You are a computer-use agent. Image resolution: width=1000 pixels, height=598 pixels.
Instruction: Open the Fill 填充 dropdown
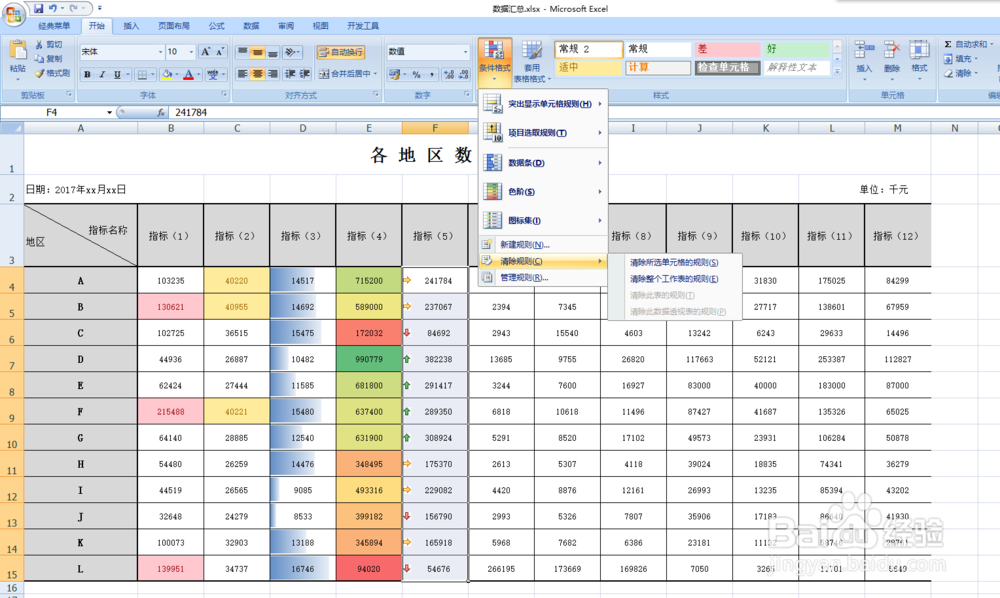click(x=960, y=59)
